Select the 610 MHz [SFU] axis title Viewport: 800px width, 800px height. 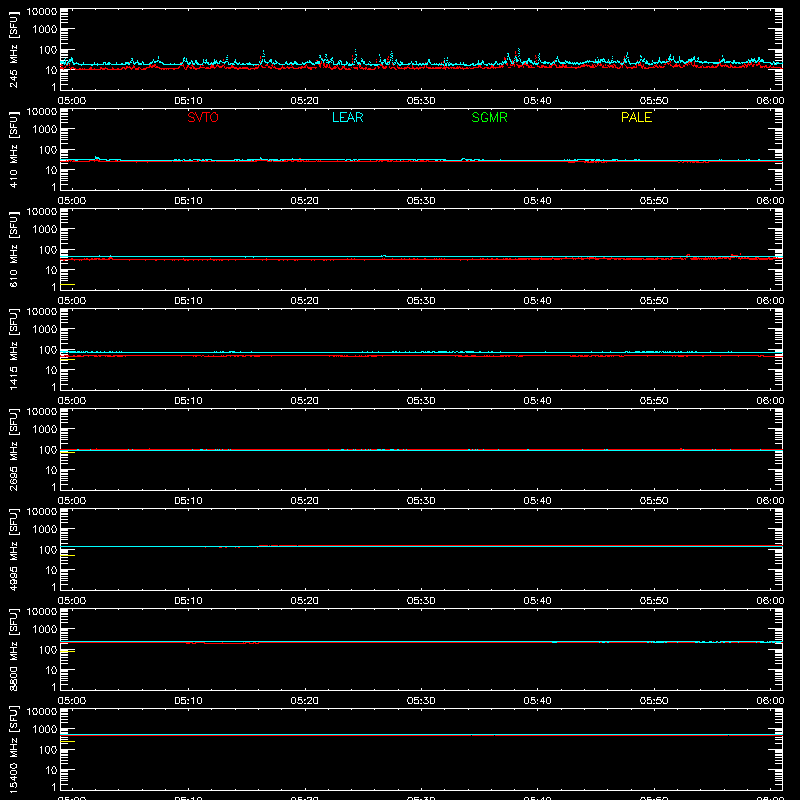13,250
